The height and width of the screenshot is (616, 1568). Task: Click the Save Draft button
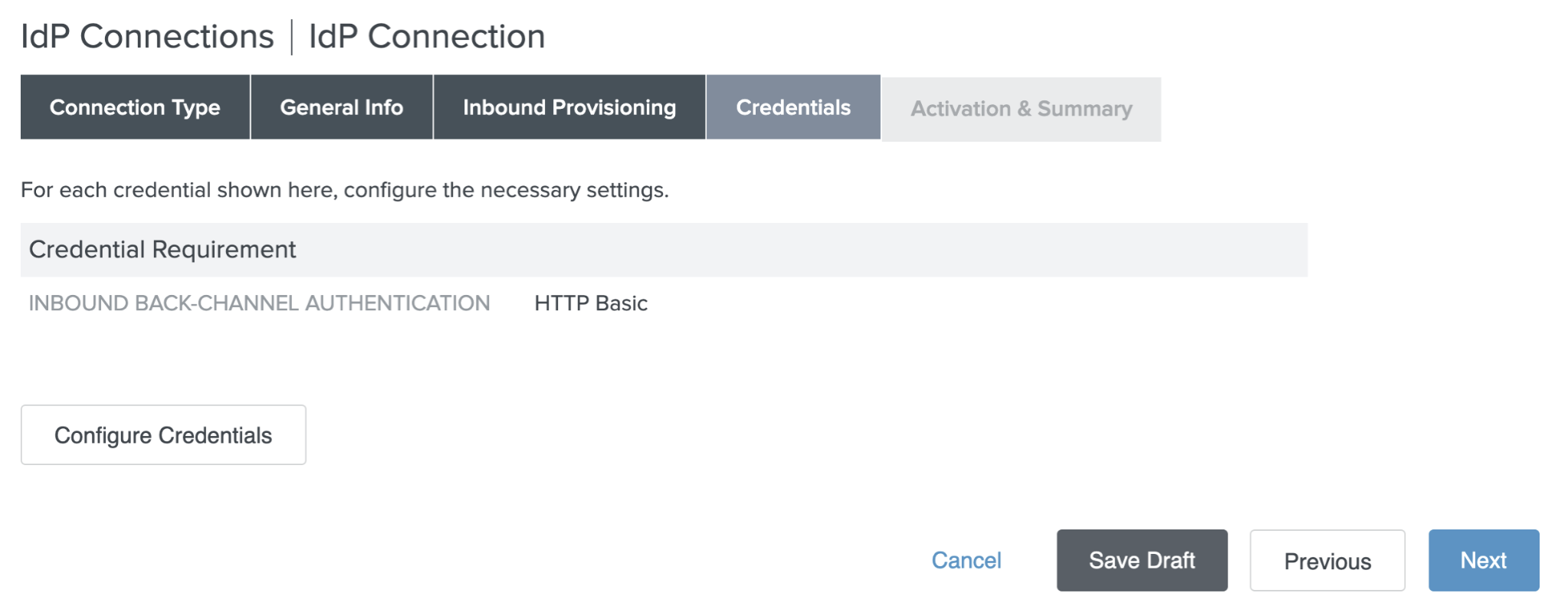[1142, 561]
